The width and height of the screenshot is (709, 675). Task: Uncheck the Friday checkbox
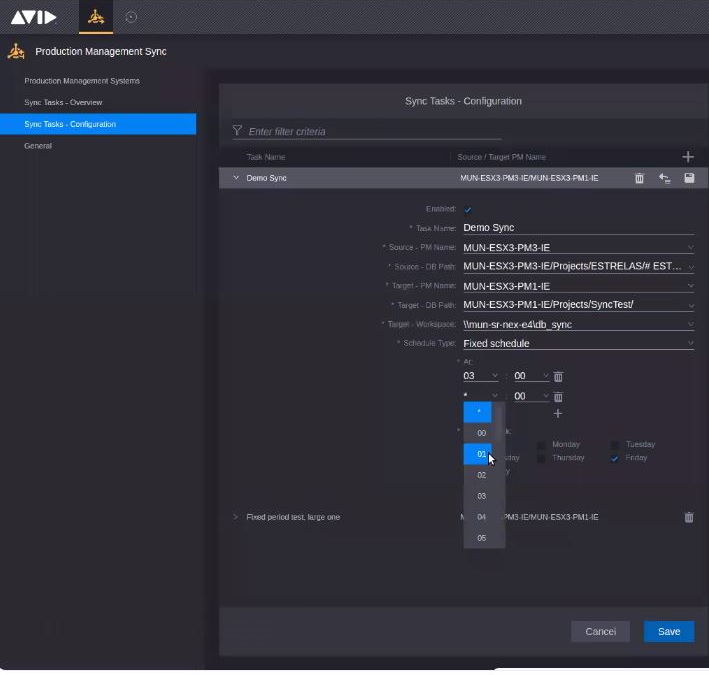(x=614, y=458)
